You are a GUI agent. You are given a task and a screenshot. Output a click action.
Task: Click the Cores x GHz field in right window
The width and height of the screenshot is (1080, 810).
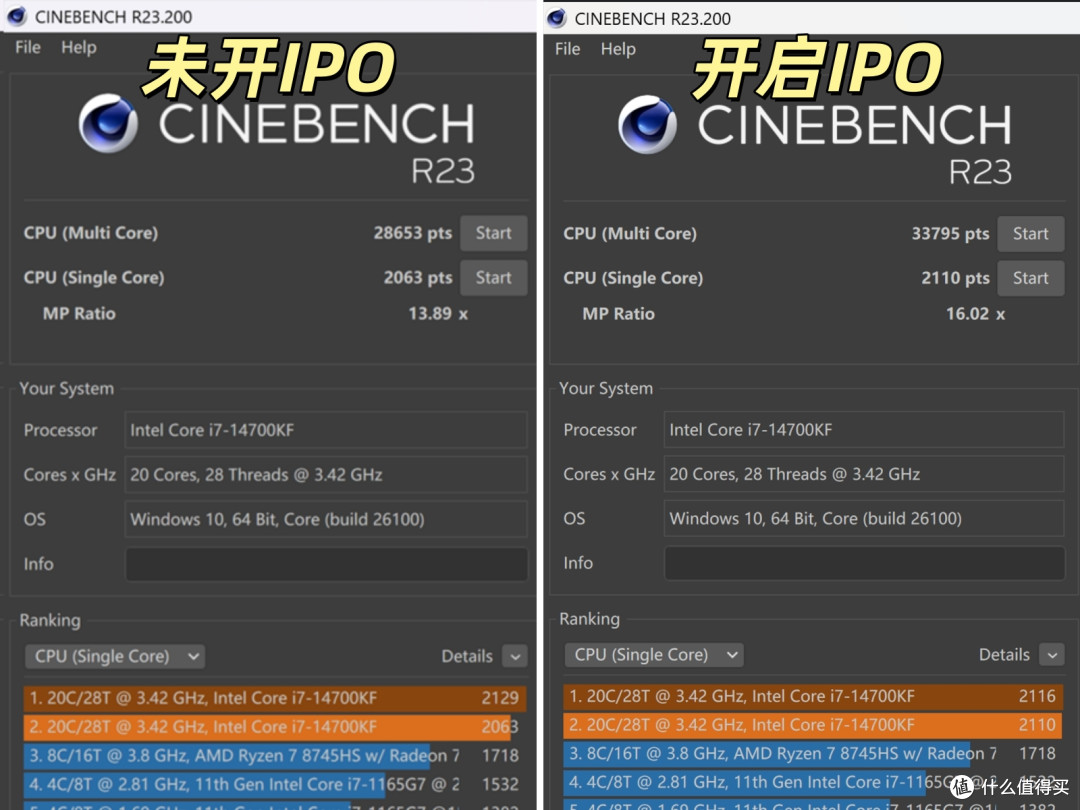point(864,474)
